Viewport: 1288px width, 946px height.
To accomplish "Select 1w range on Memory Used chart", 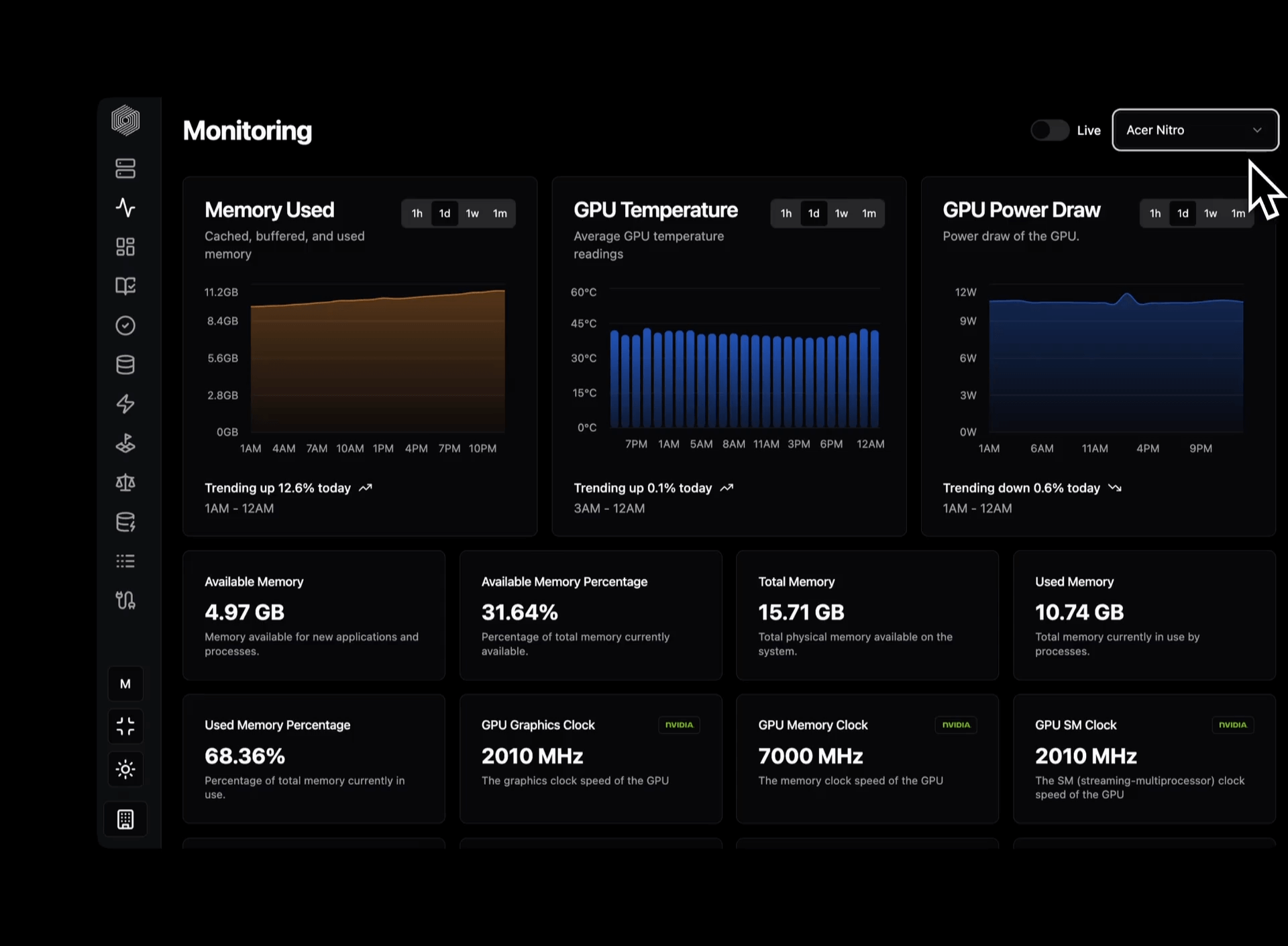I will point(472,213).
